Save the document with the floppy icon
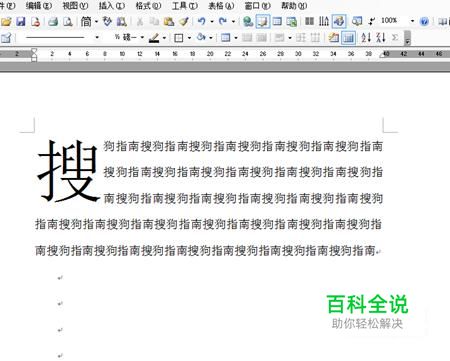The height and width of the screenshot is (361, 450). pos(21,22)
